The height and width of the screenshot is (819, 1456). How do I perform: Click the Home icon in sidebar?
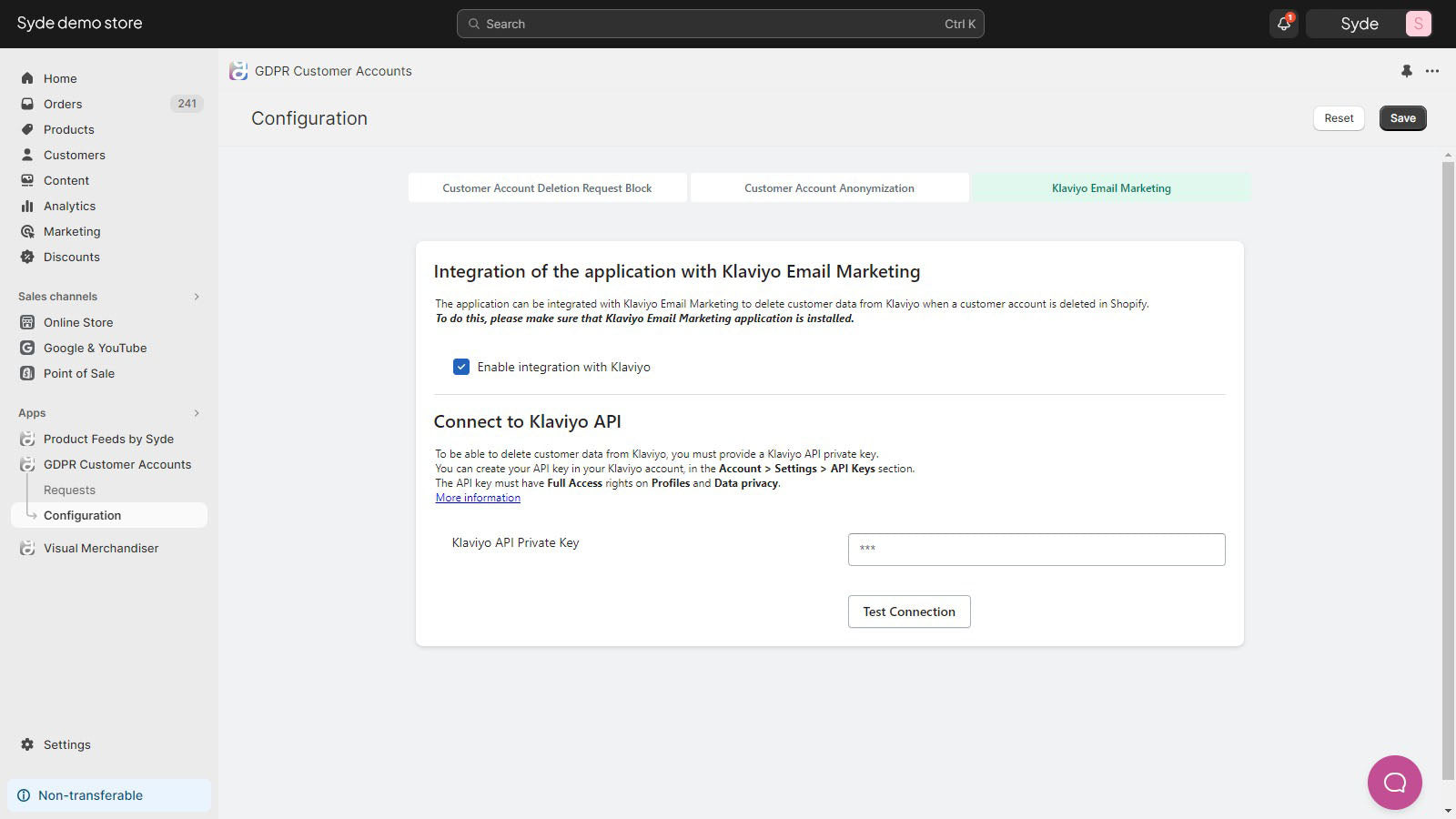27,78
